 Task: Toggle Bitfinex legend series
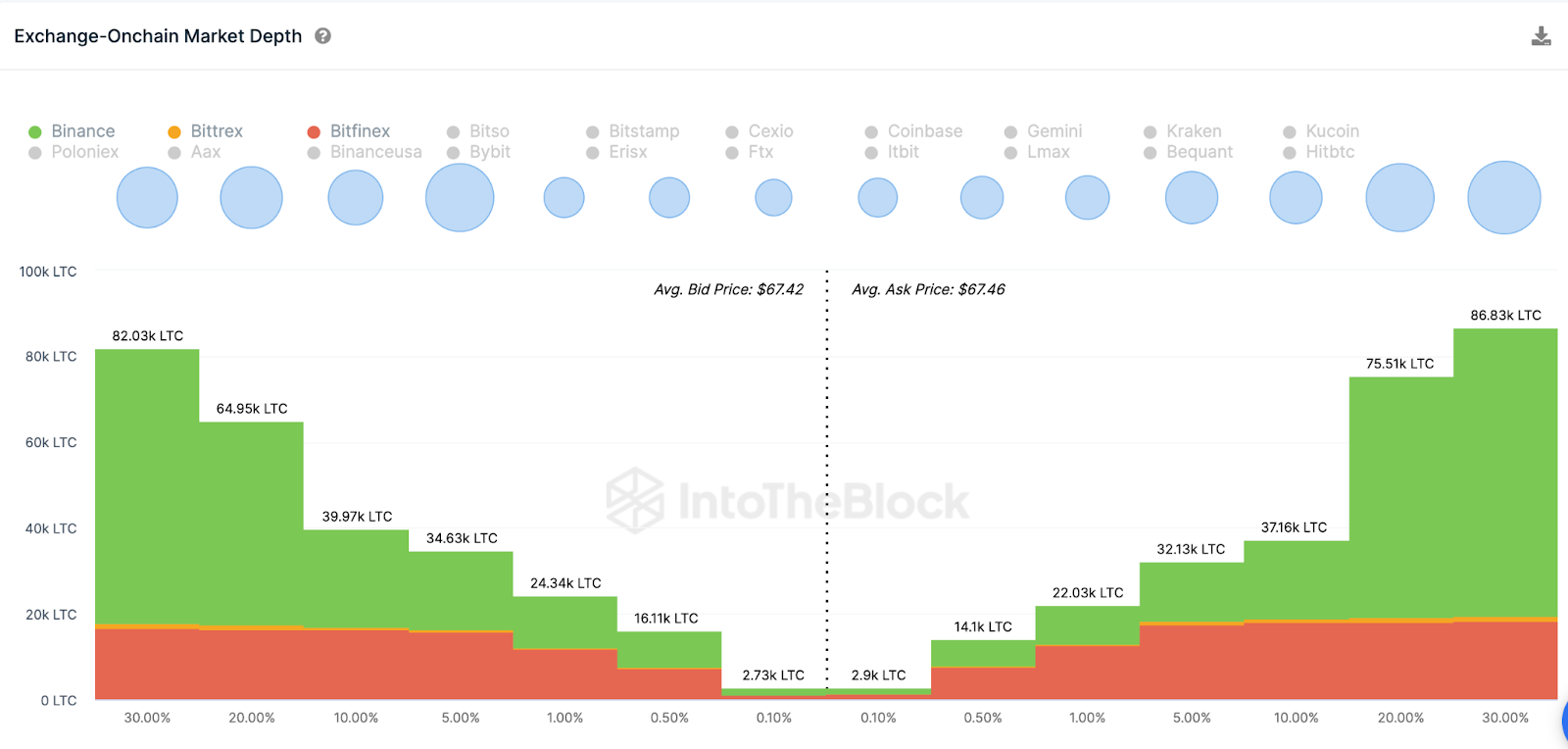[349, 131]
